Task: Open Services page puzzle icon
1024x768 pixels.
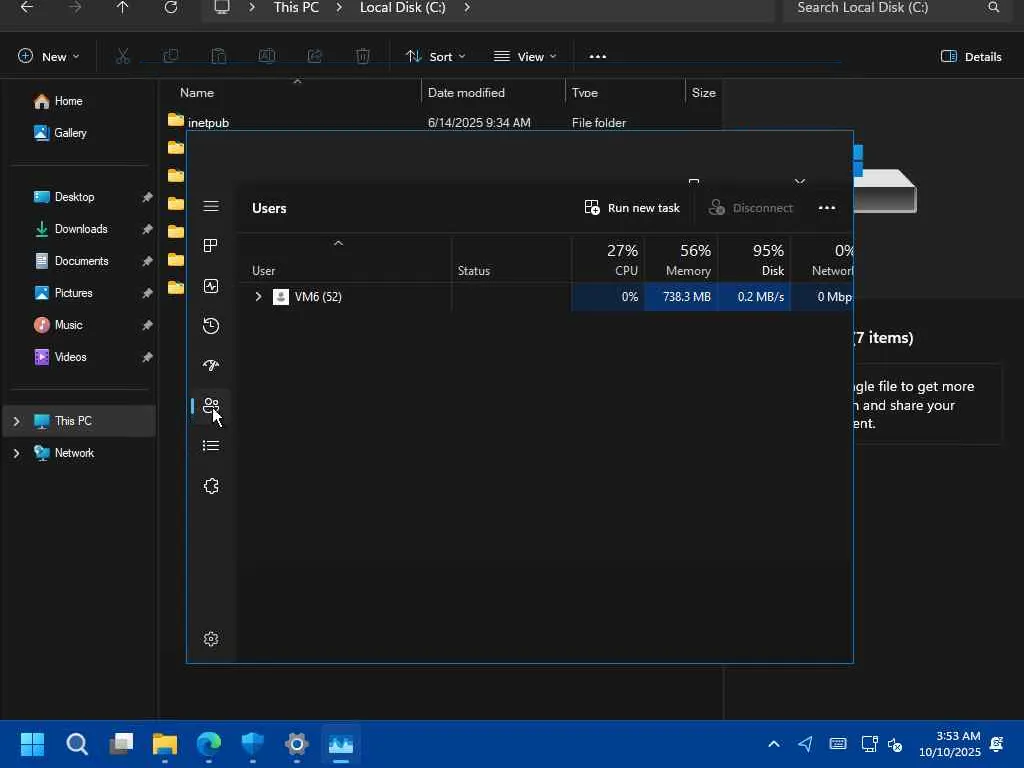Action: click(x=211, y=486)
